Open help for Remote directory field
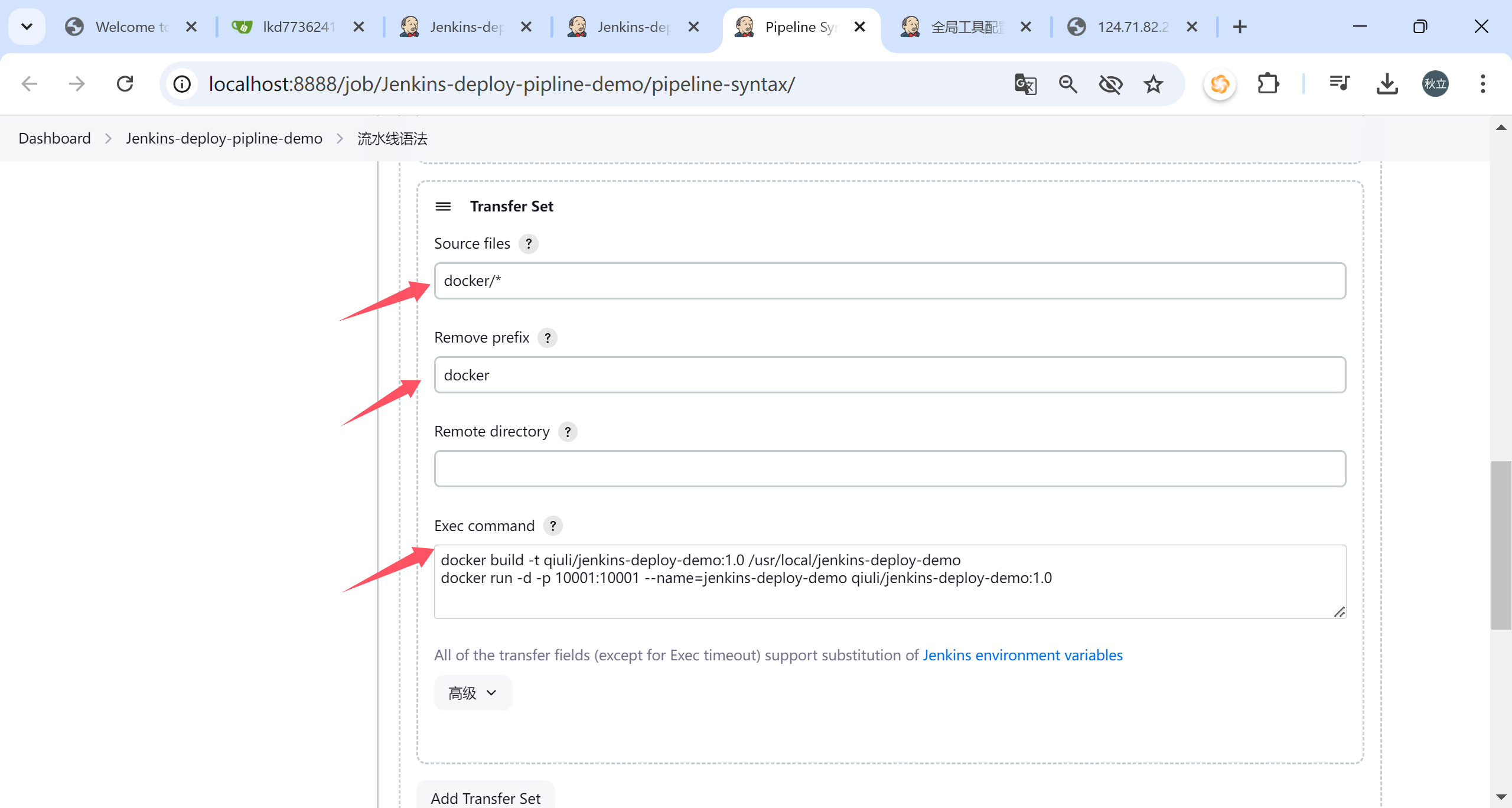 [568, 432]
